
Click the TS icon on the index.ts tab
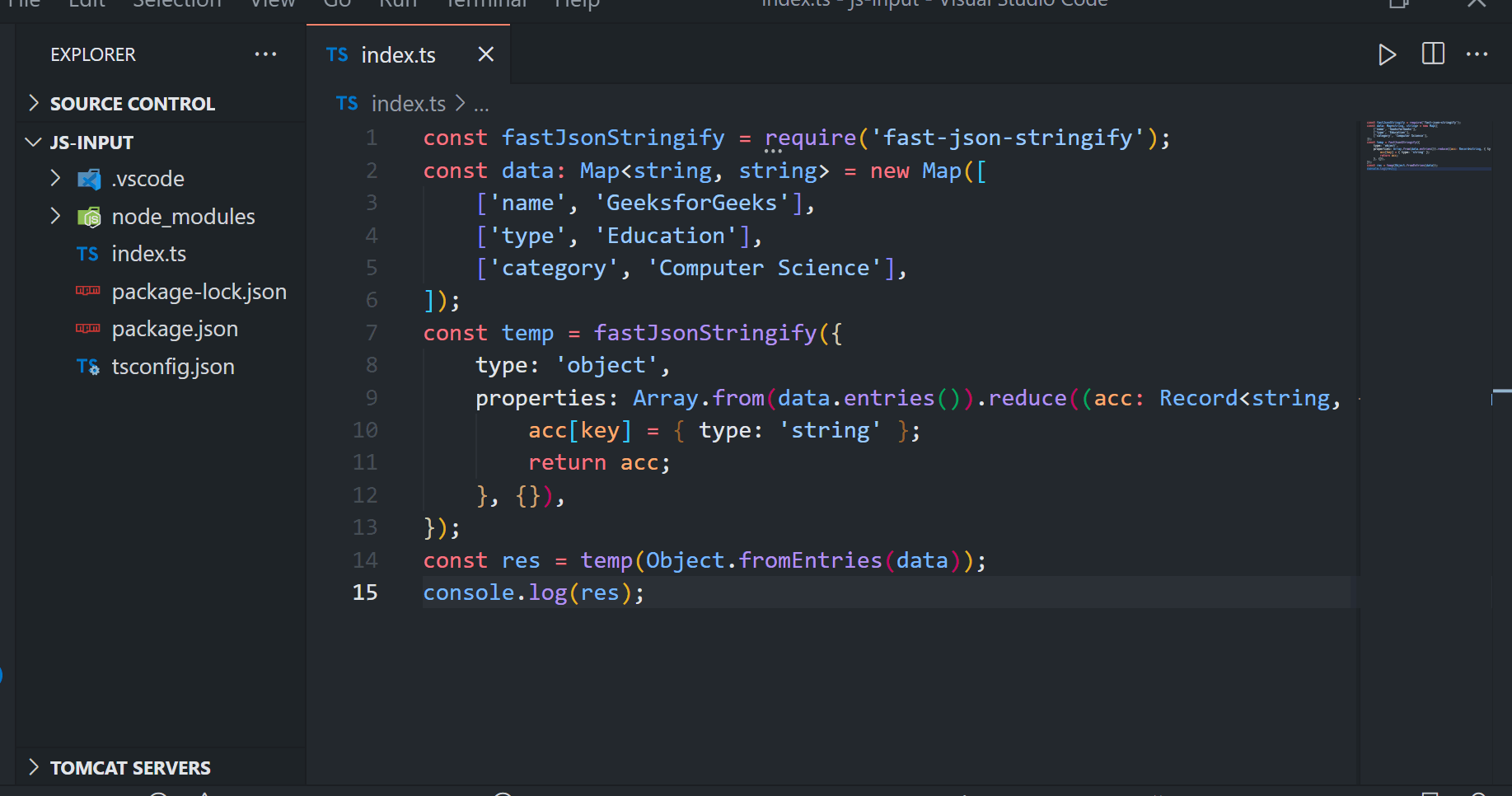336,54
